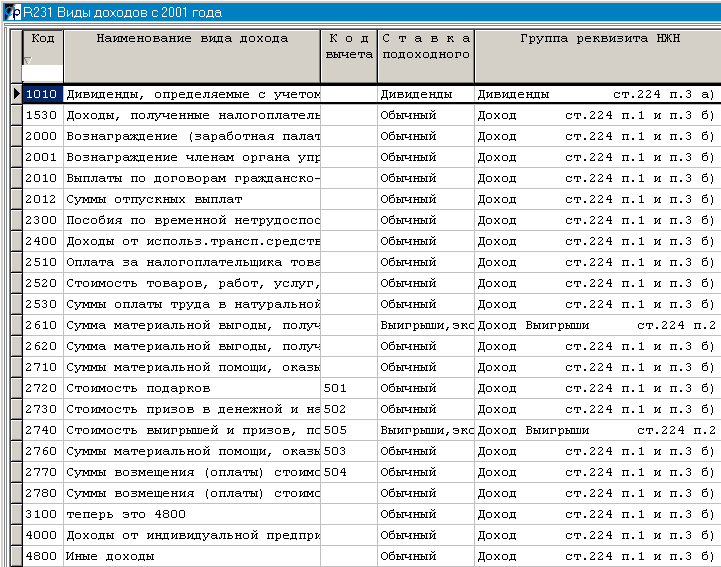Viewport: 721px width, 567px height.
Task: Select code cell 2710
Action: coord(42,367)
